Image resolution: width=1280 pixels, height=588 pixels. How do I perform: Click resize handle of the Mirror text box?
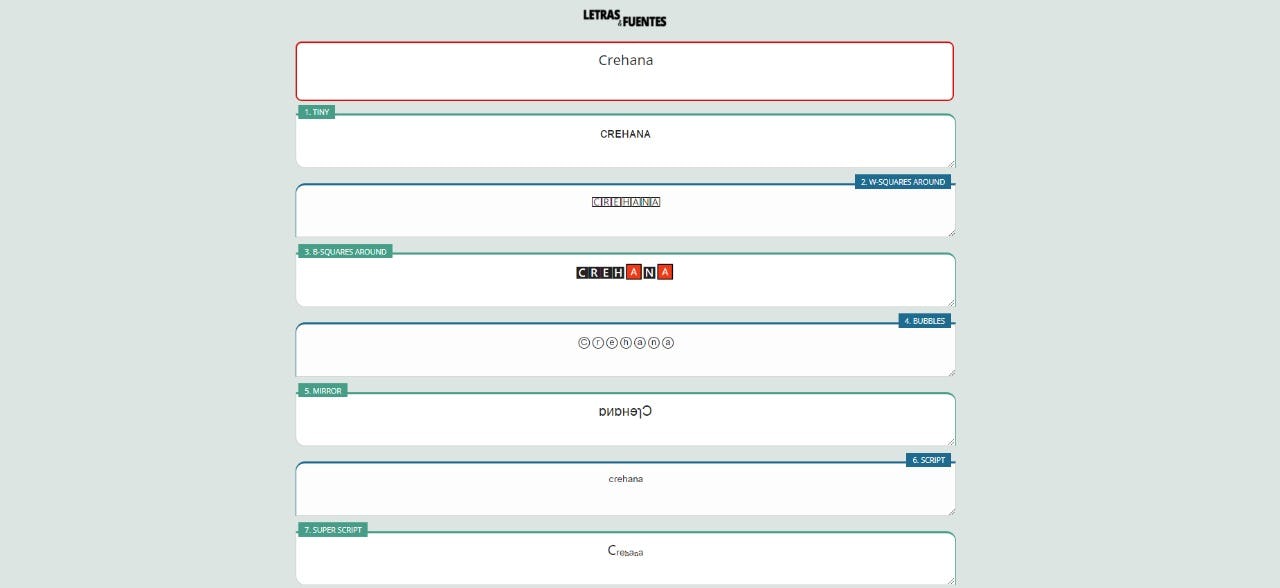(x=950, y=441)
